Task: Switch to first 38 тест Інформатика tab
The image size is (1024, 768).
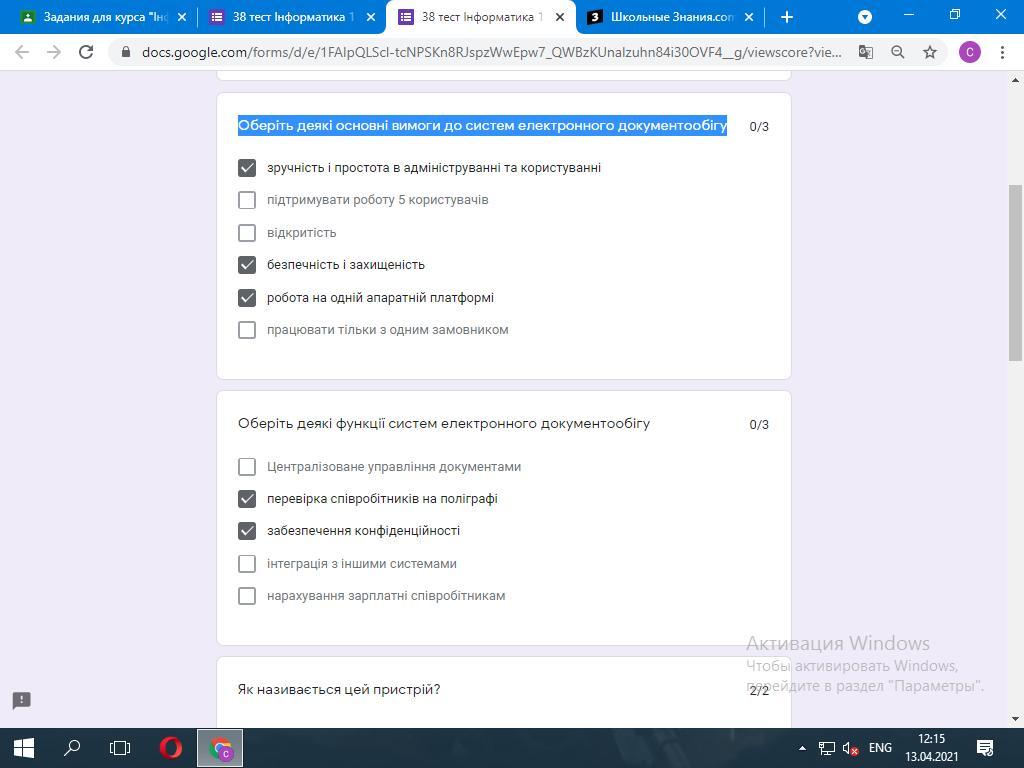Action: [x=287, y=18]
